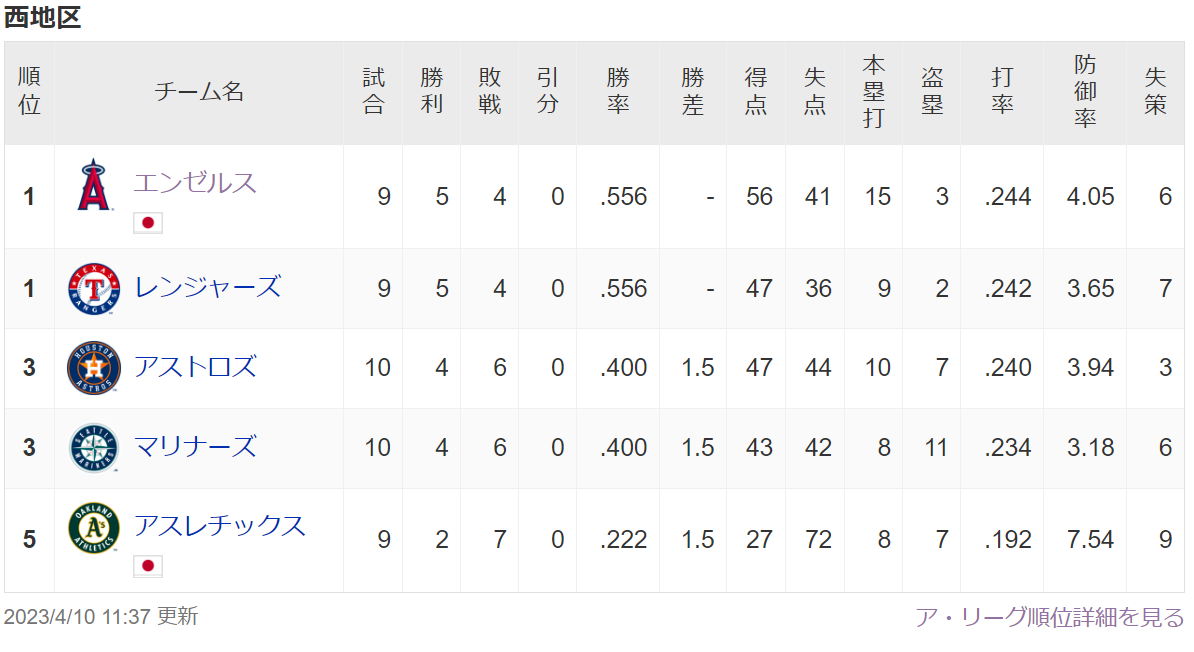Click the Japan flag under エンゼルス
The width and height of the screenshot is (1194, 652).
[x=148, y=222]
